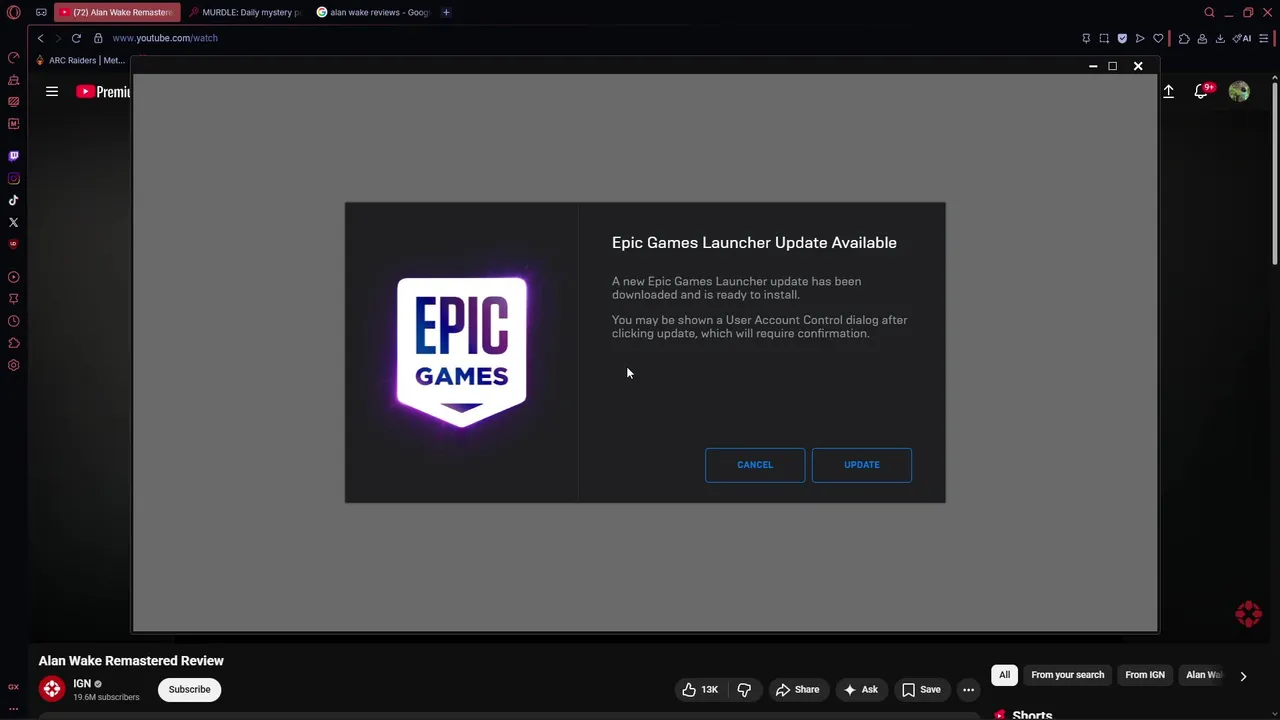Open Twitch in the sidebar

tap(13, 156)
